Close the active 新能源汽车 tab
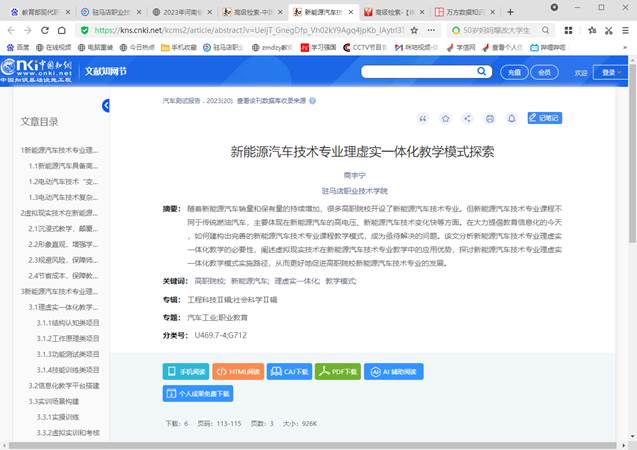The width and height of the screenshot is (637, 450). tap(351, 12)
